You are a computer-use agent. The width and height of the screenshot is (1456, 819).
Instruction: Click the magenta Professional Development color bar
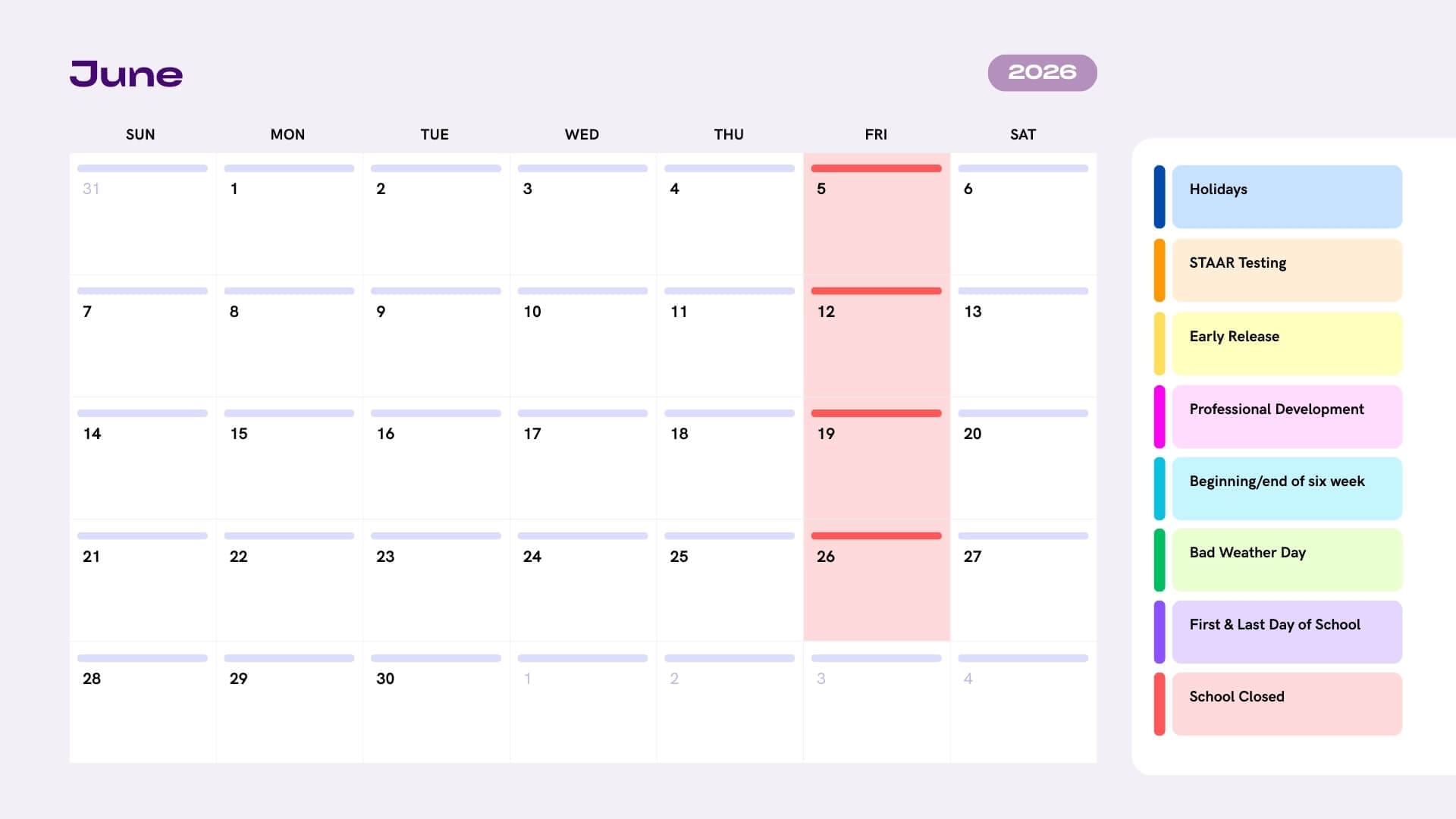click(1159, 416)
